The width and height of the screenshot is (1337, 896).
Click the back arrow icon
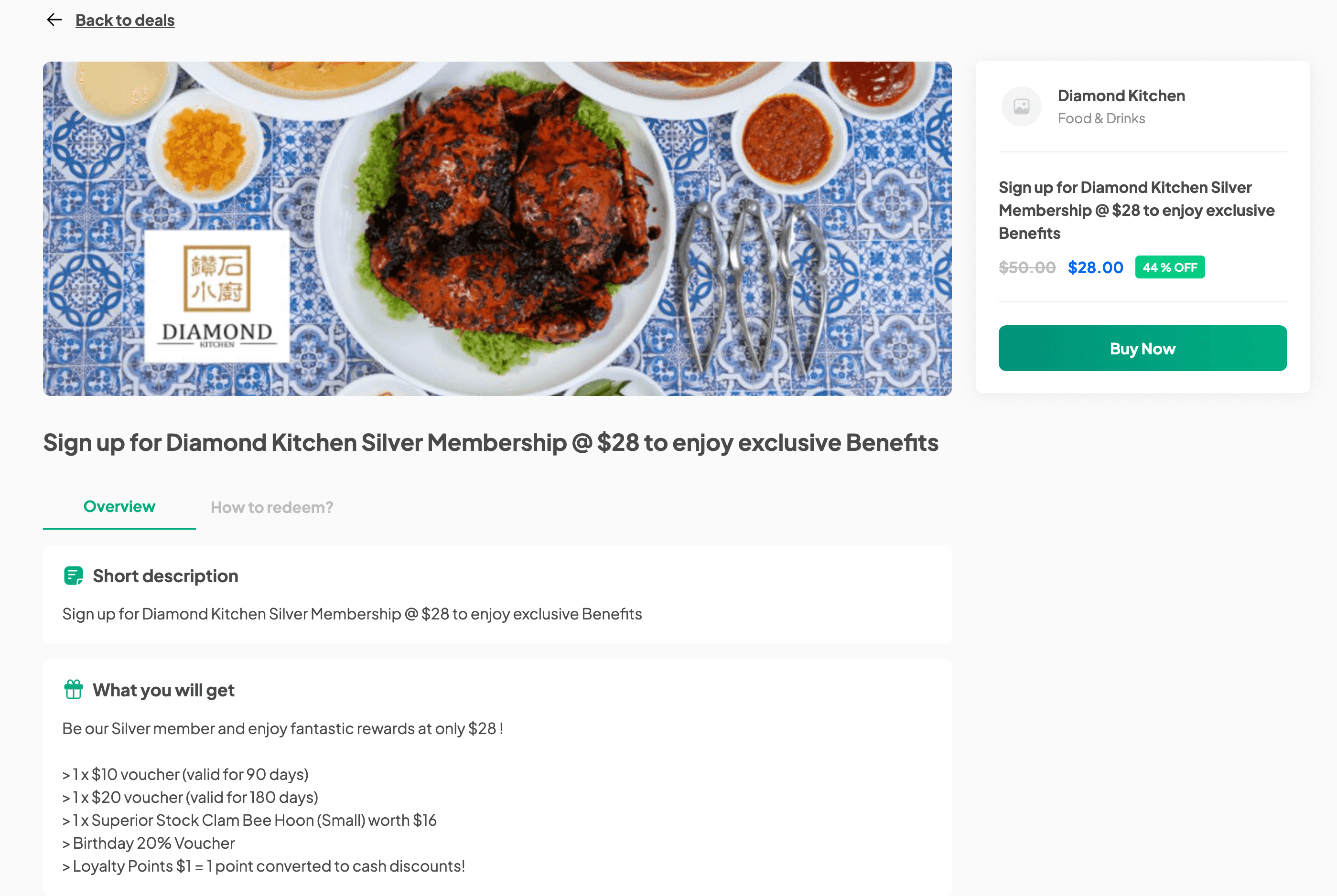click(54, 20)
